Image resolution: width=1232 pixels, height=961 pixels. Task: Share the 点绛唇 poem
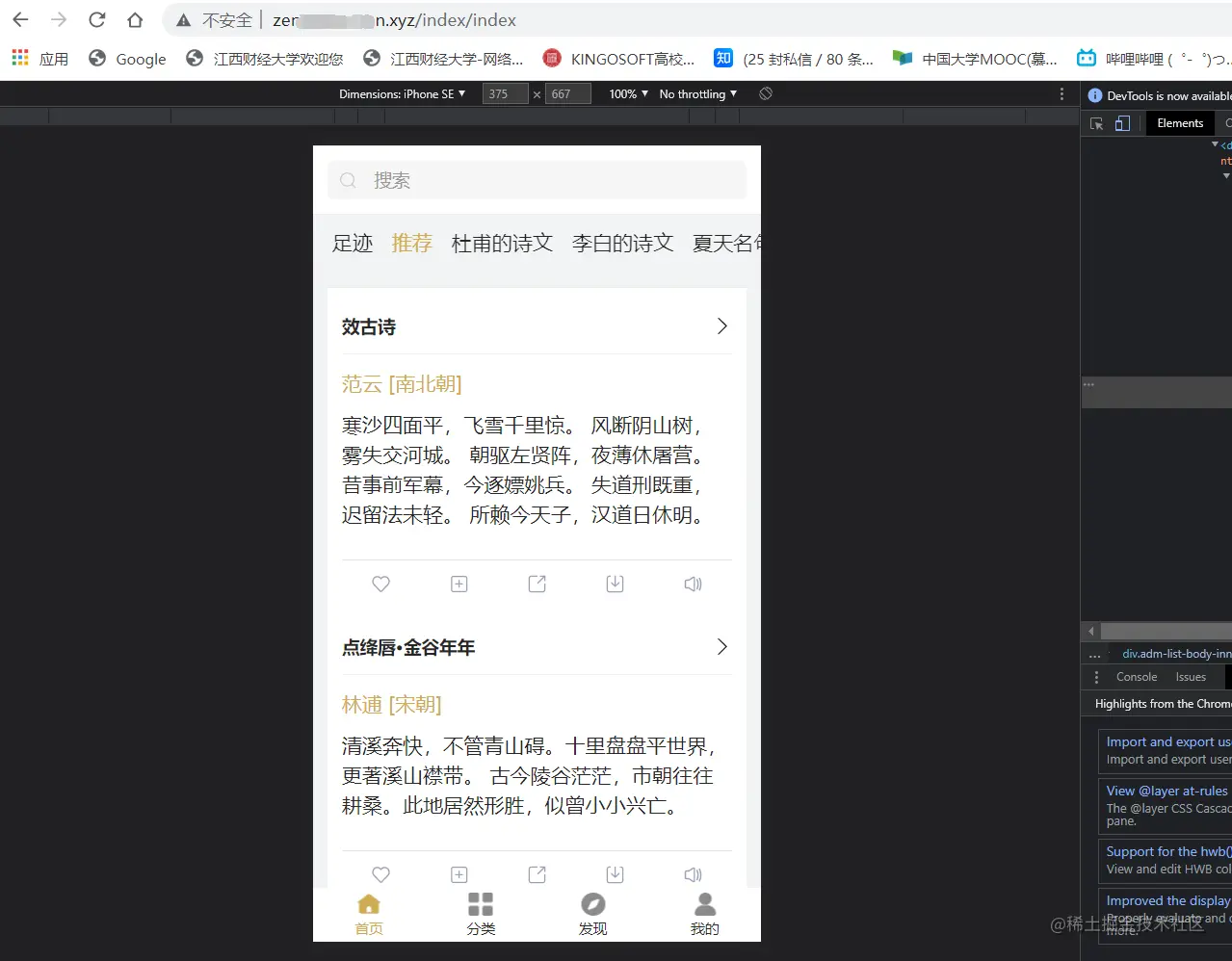pyautogui.click(x=537, y=874)
